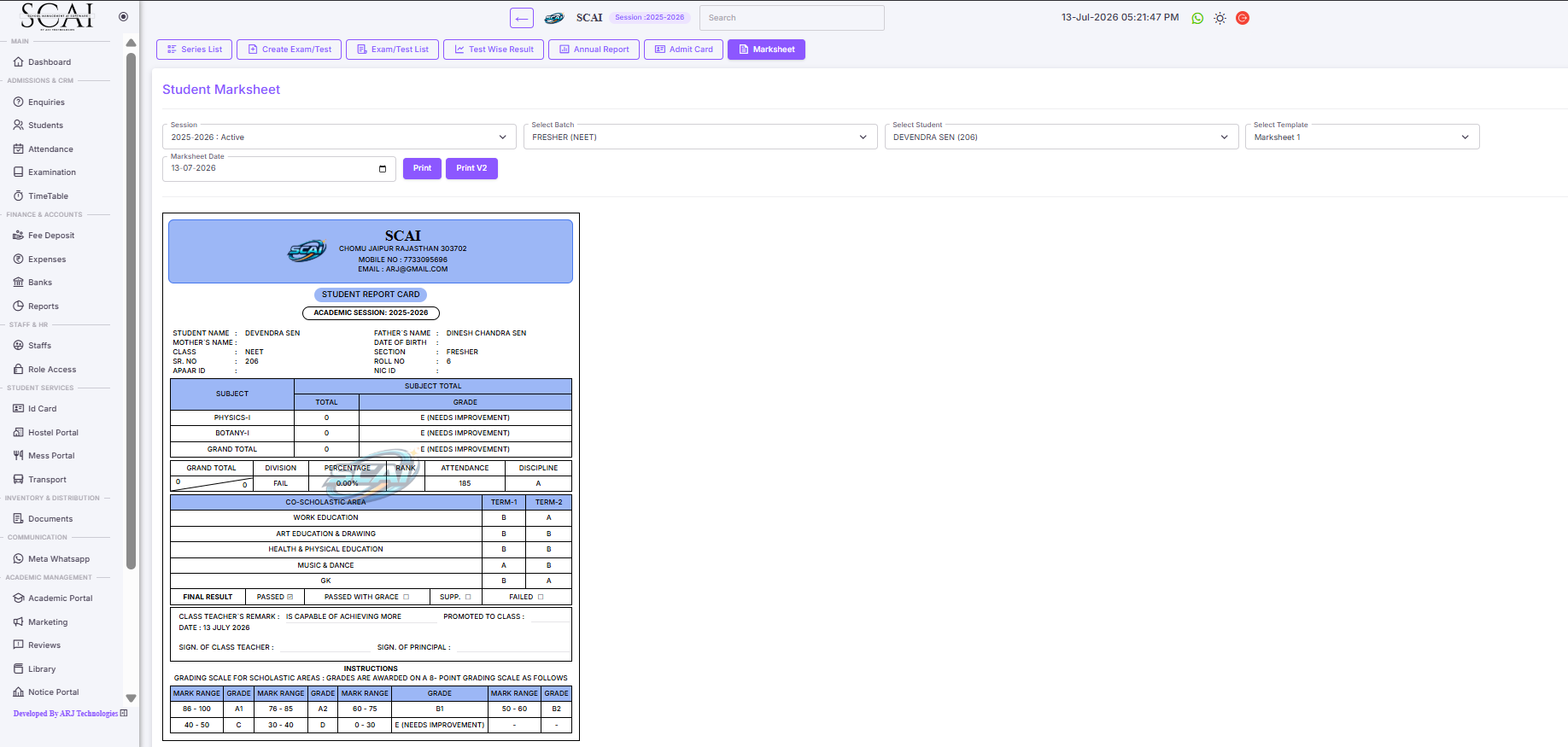
Task: Click the Marksheet Date input field
Action: pos(279,168)
